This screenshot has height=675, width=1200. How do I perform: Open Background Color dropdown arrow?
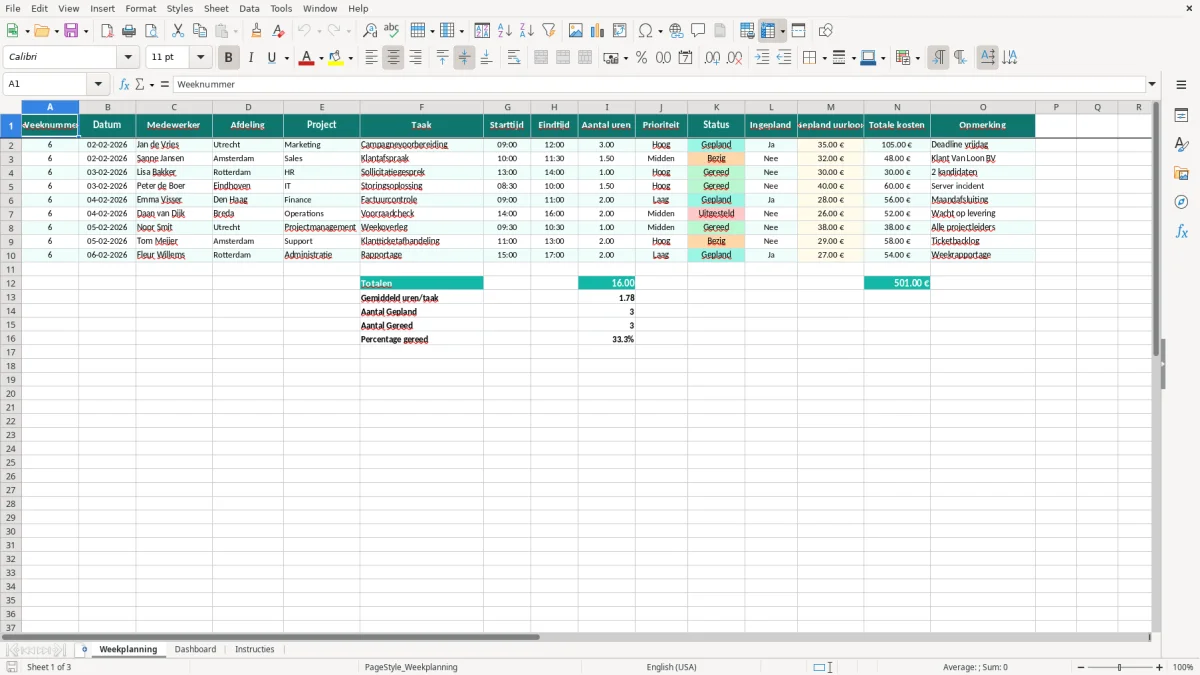click(350, 58)
